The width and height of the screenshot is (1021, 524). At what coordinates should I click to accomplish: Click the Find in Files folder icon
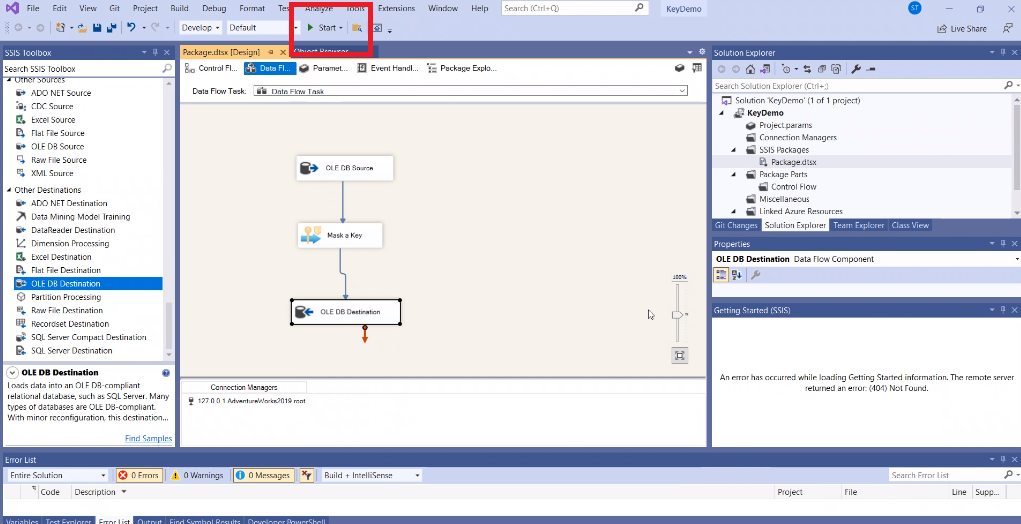pos(357,28)
